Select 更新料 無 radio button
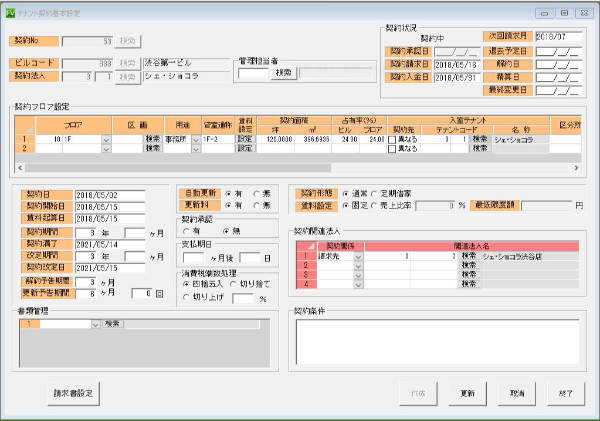Viewport: 600px width, 421px height. (256, 206)
